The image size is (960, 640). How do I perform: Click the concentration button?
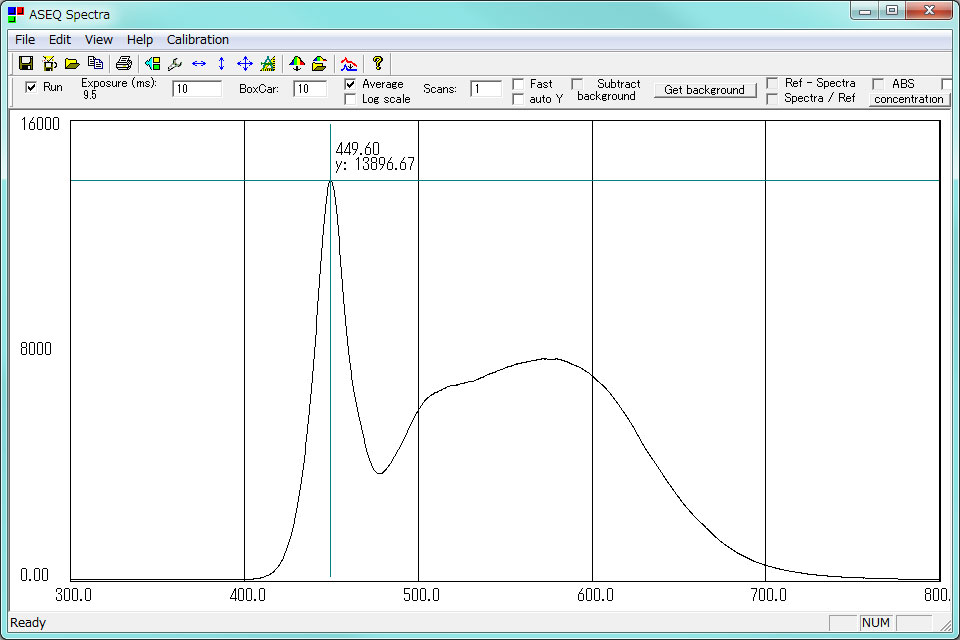(909, 99)
